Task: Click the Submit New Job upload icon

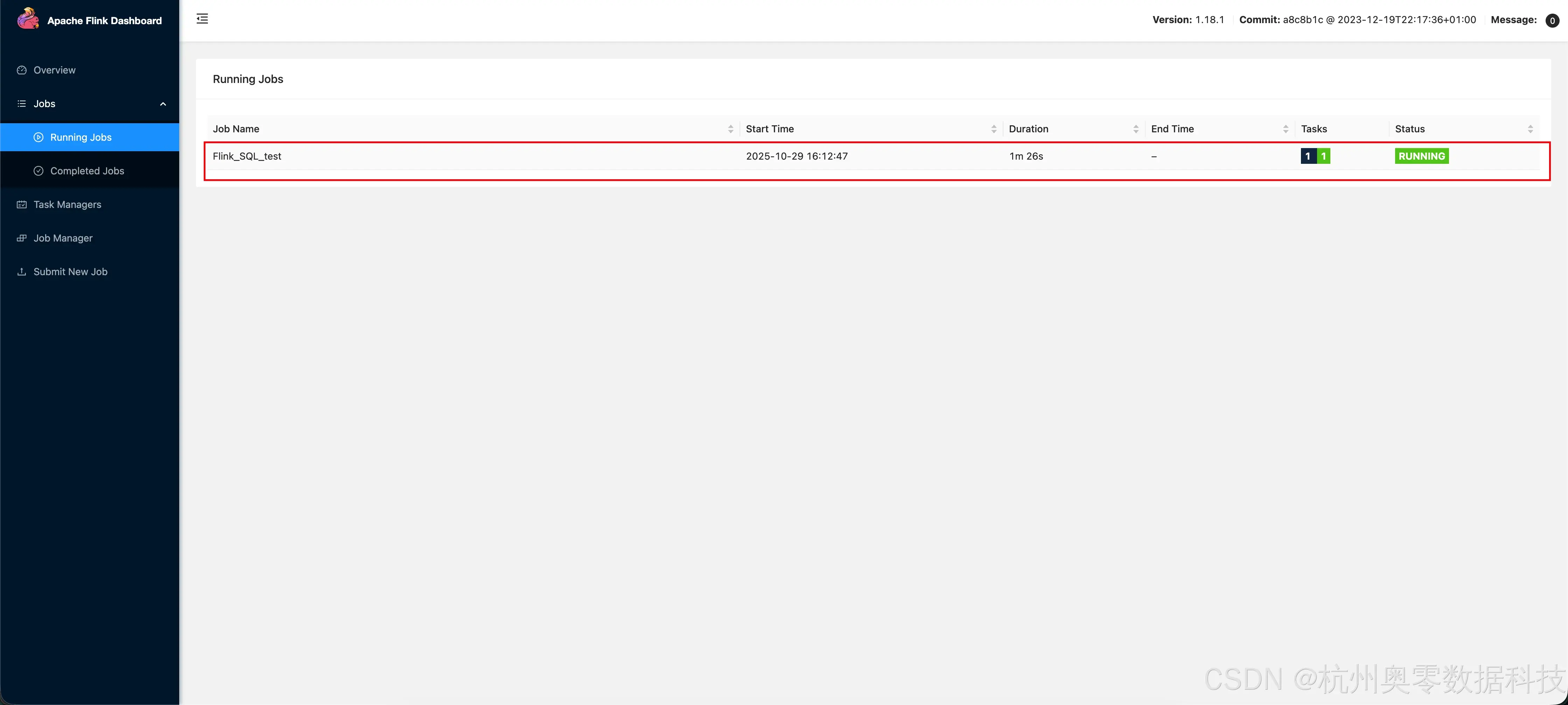Action: click(x=22, y=272)
